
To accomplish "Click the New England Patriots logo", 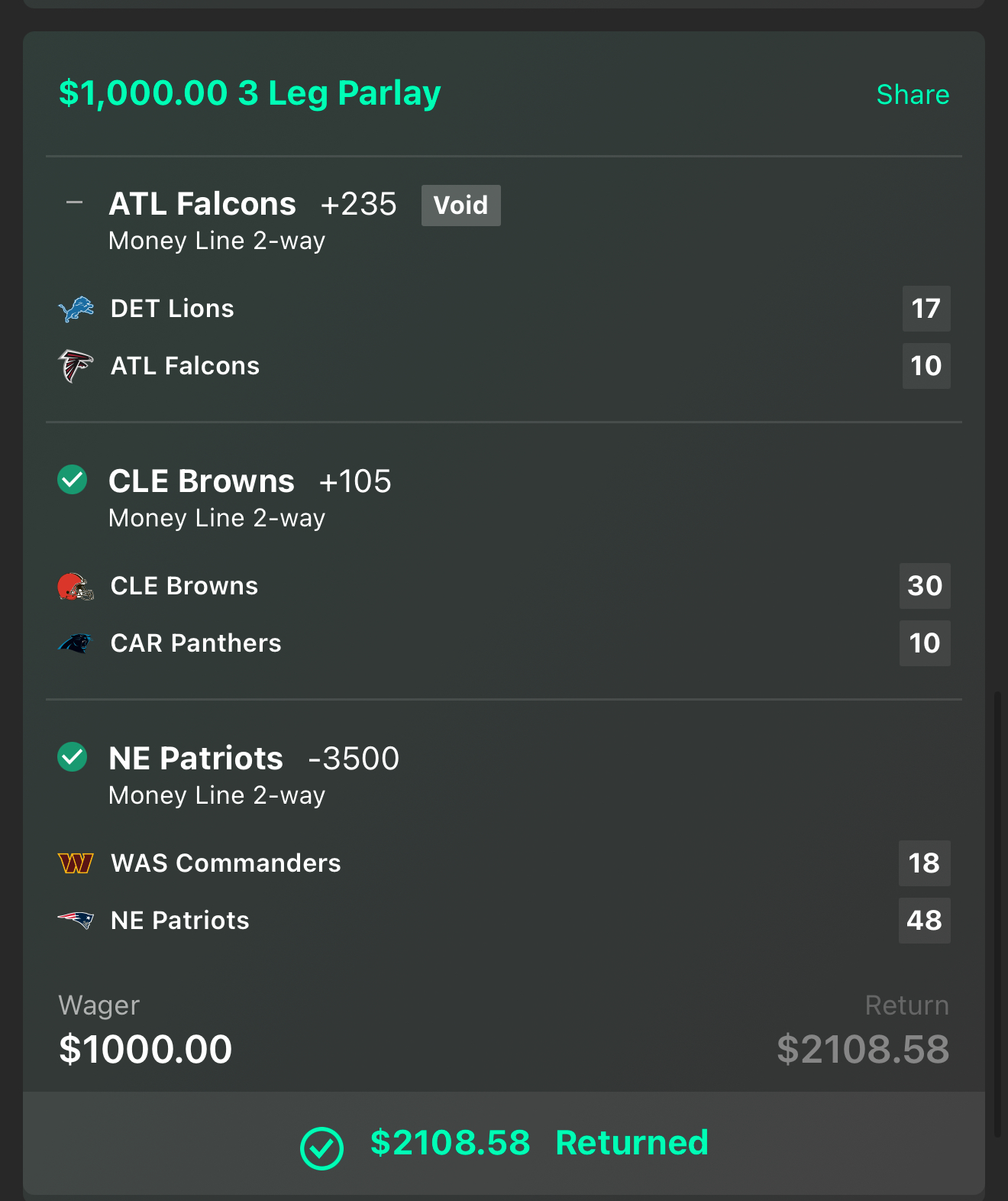I will click(76, 920).
